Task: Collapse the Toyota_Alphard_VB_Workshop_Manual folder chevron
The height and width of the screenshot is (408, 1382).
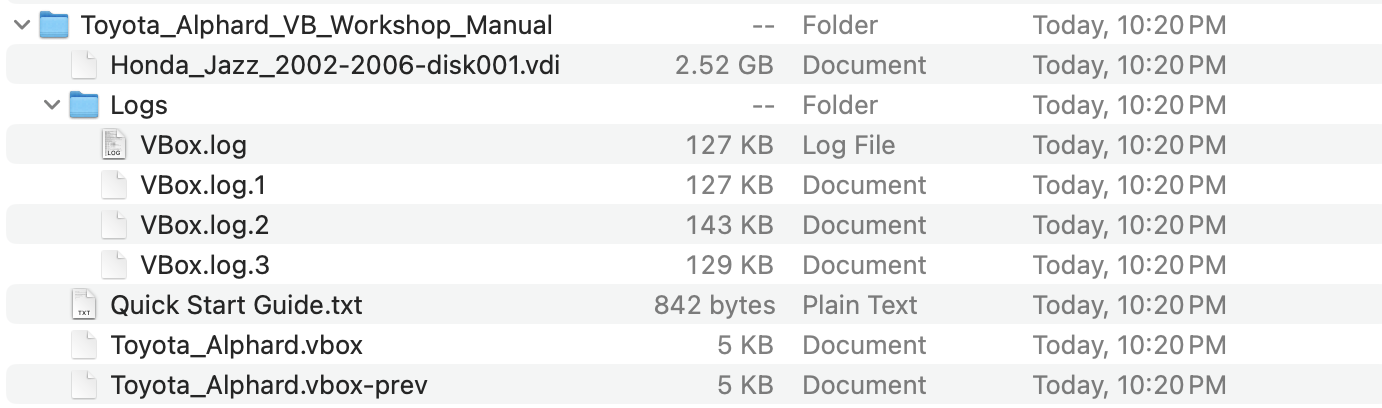Action: tap(22, 25)
